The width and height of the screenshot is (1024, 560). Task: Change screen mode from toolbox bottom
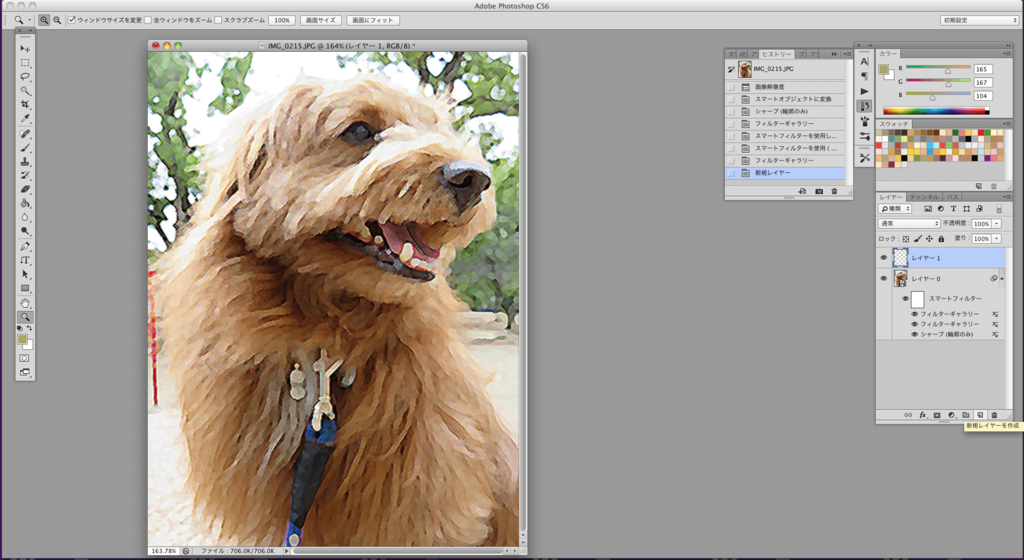pos(25,373)
